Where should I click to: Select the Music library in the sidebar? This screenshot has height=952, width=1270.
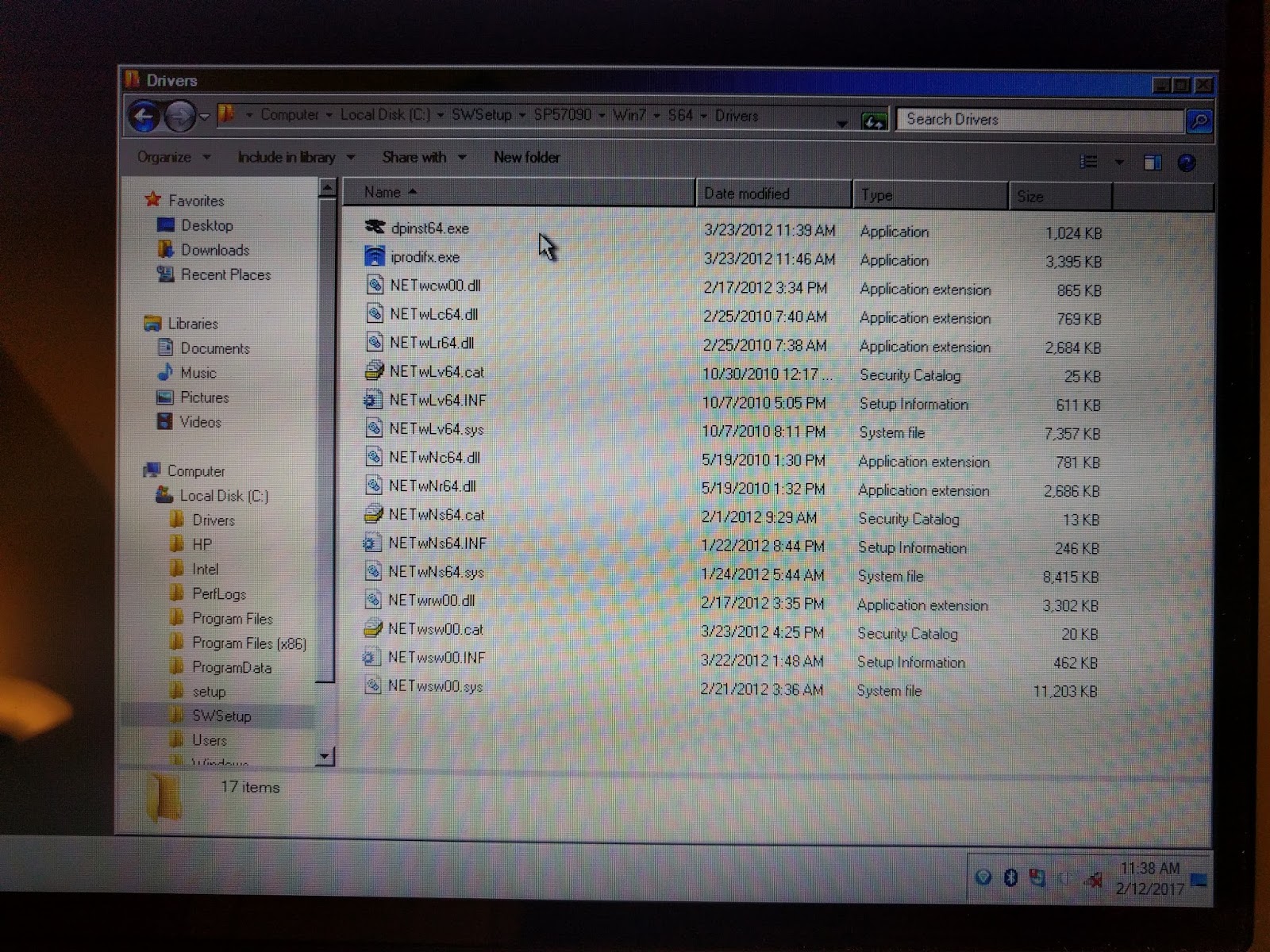tap(198, 373)
